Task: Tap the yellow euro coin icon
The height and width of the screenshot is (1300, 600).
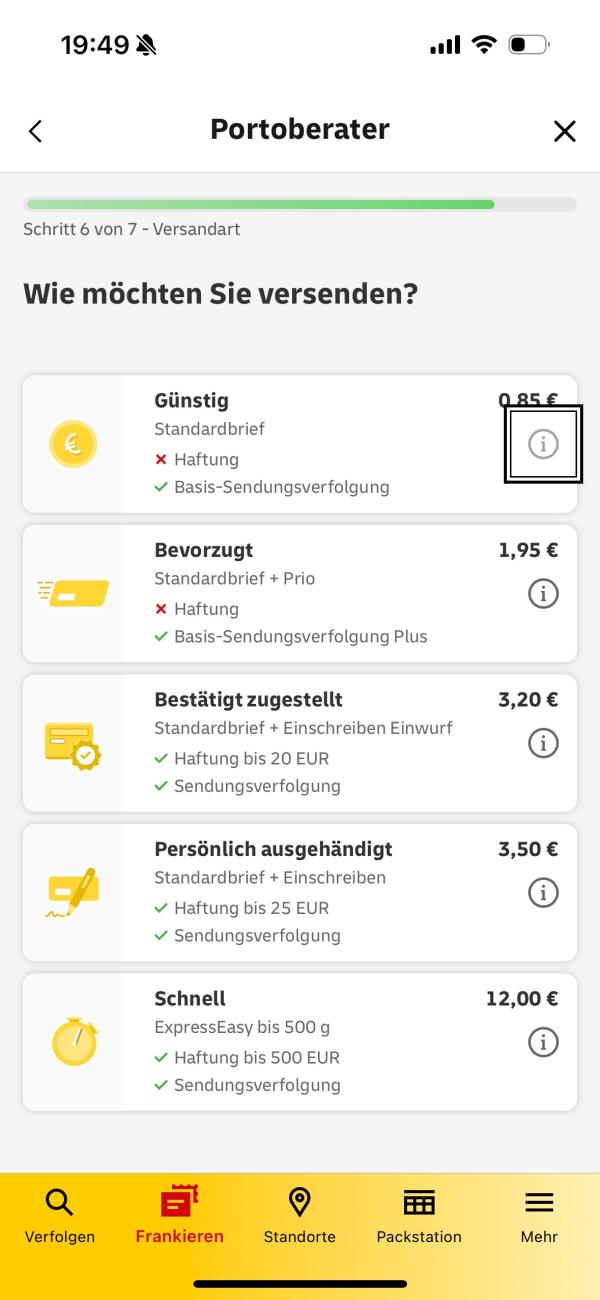Action: coord(73,444)
